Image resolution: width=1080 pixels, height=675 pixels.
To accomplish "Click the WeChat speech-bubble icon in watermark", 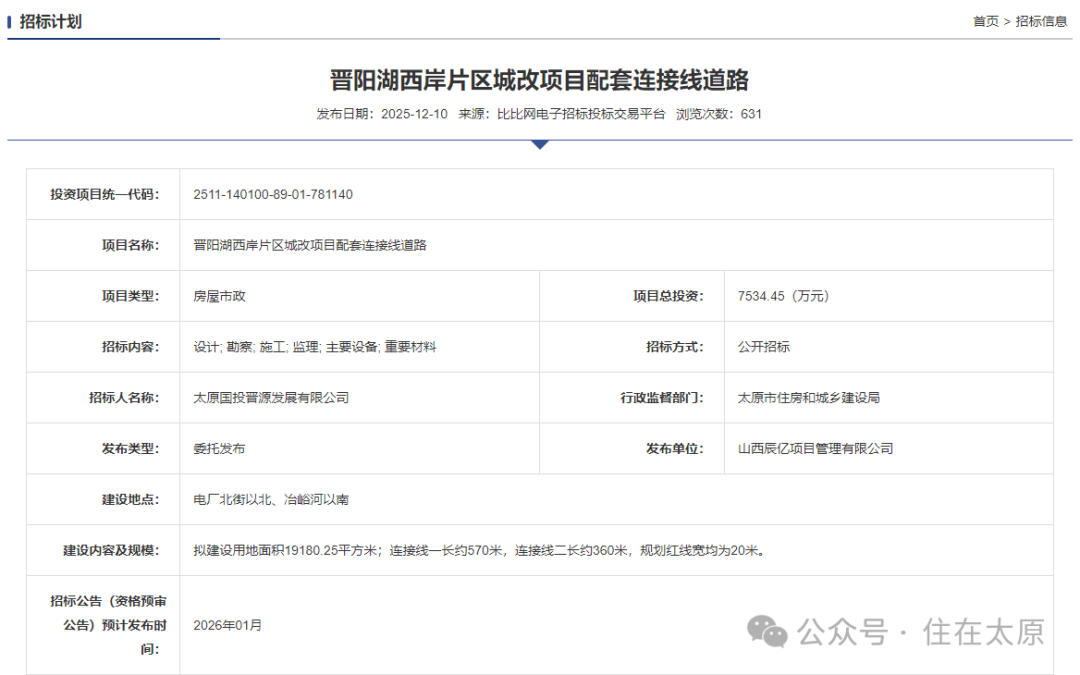I will pyautogui.click(x=769, y=630).
